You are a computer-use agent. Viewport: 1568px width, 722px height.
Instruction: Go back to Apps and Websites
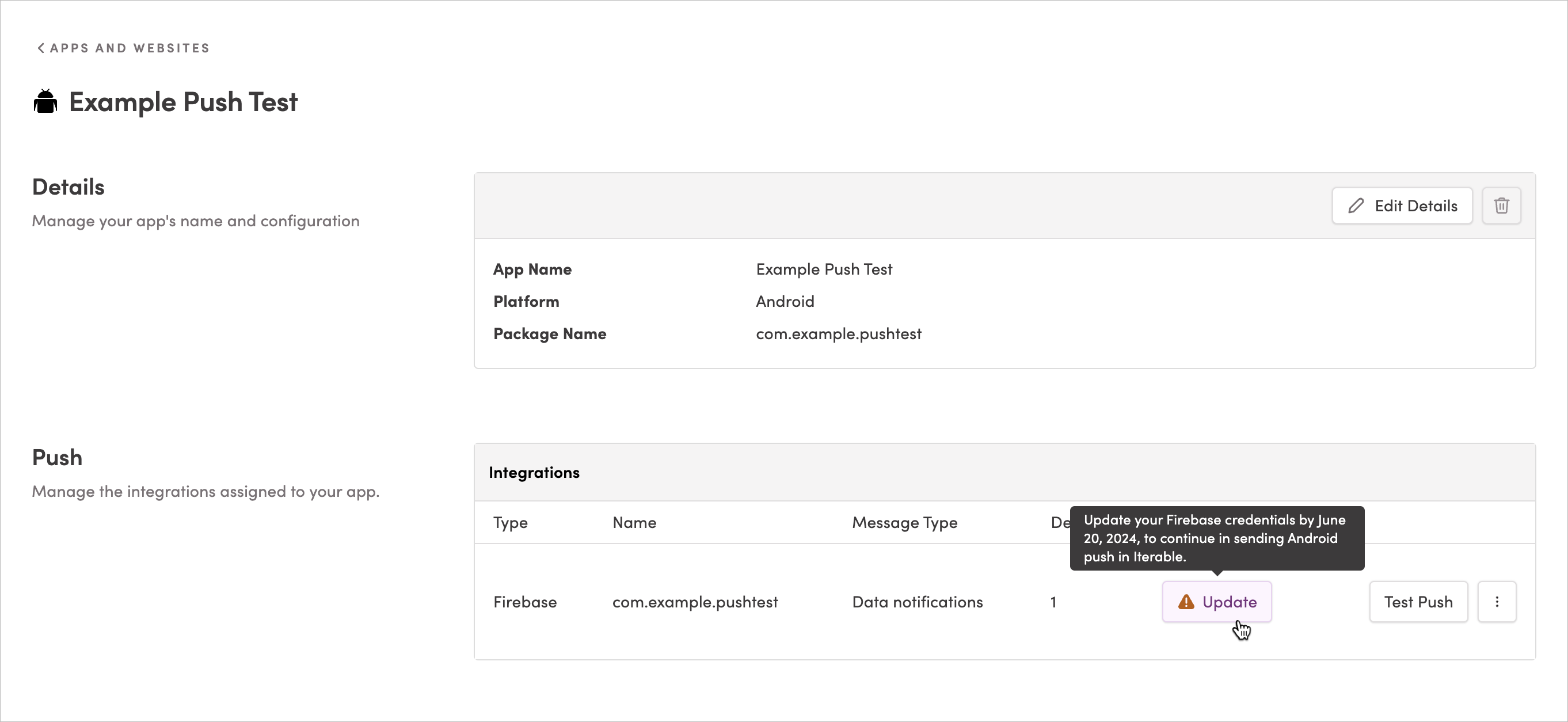[124, 48]
